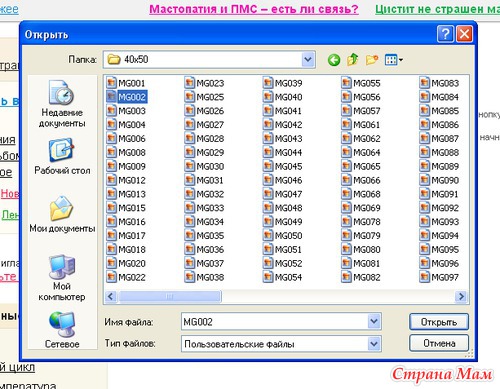Close the Открыть dialog
The width and height of the screenshot is (500, 389).
tap(464, 34)
